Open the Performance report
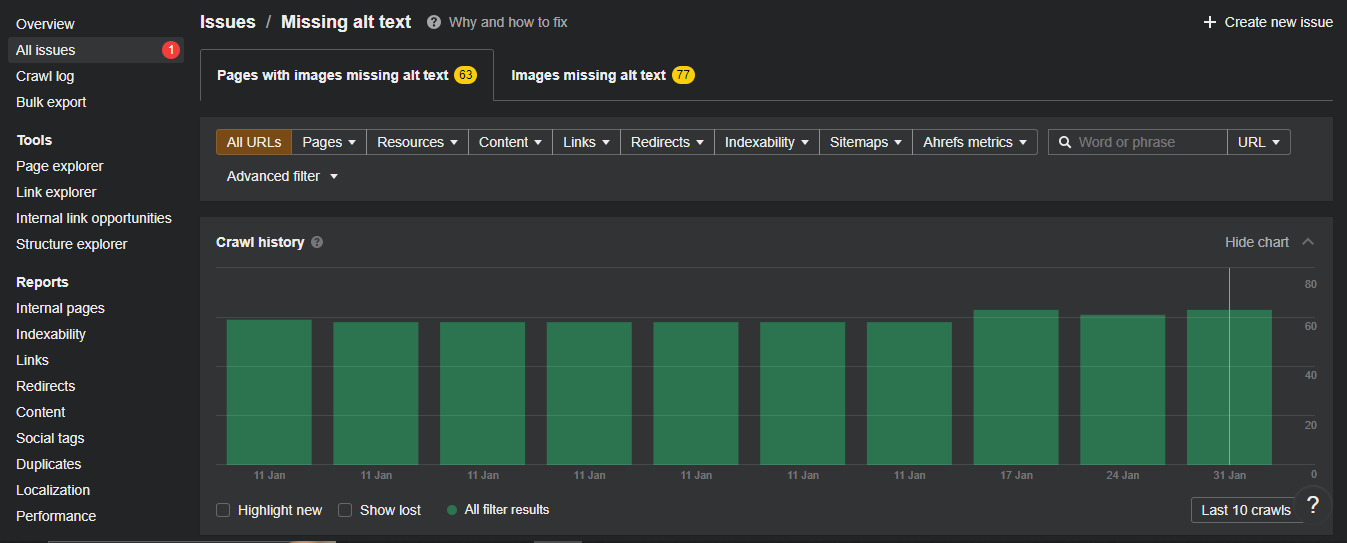Screen dimensions: 1347x543 (x=56, y=516)
